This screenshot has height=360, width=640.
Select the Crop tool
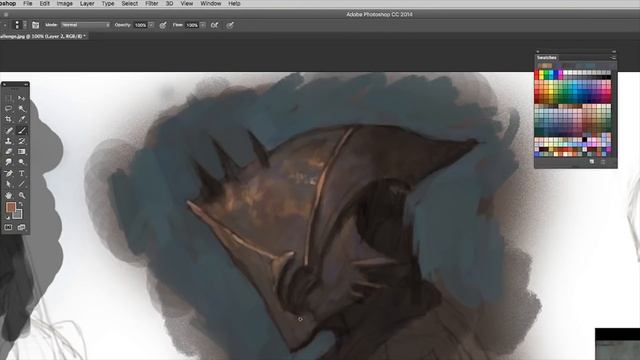pos(9,119)
